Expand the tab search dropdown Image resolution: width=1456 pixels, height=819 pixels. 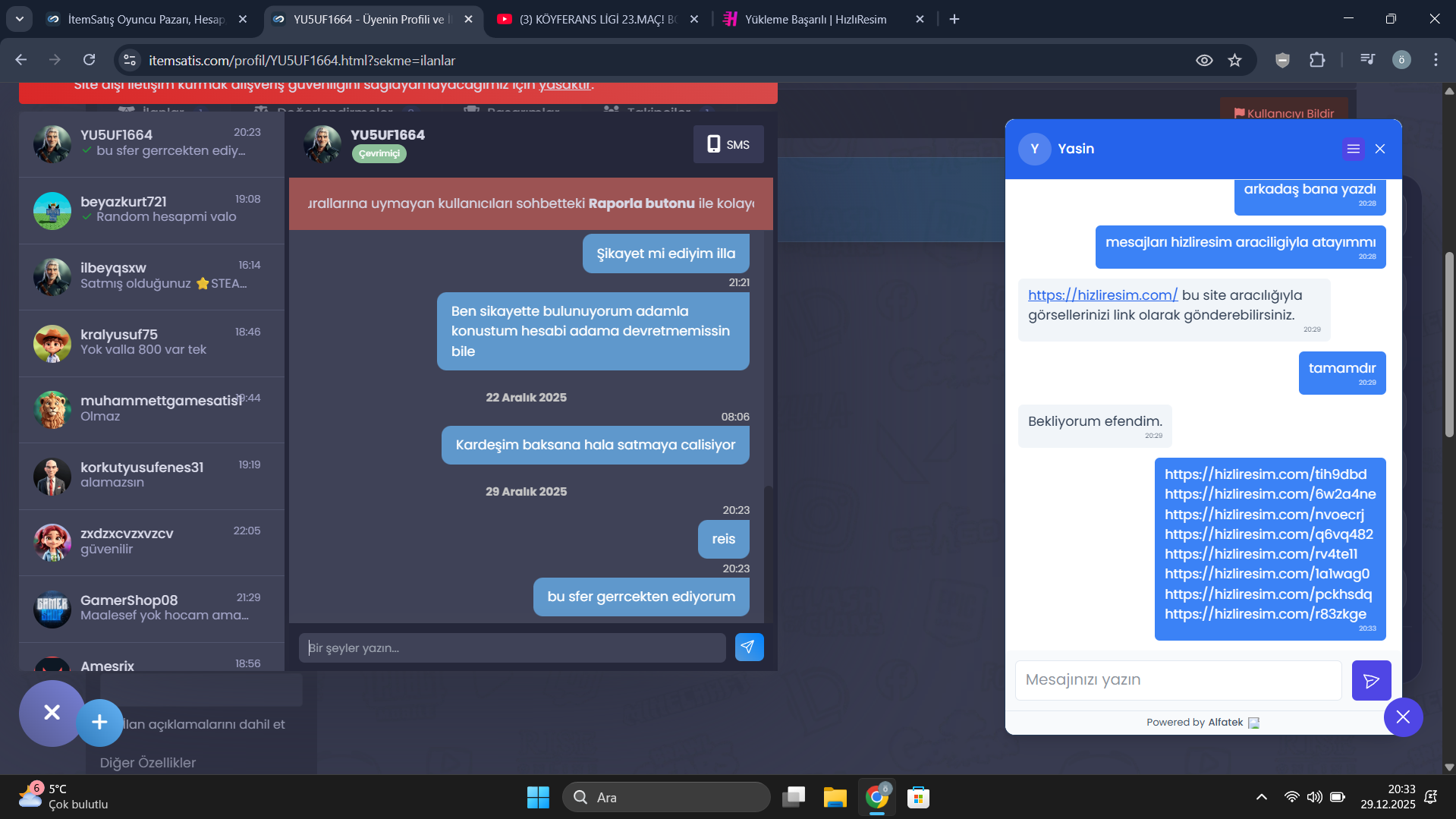click(x=19, y=19)
